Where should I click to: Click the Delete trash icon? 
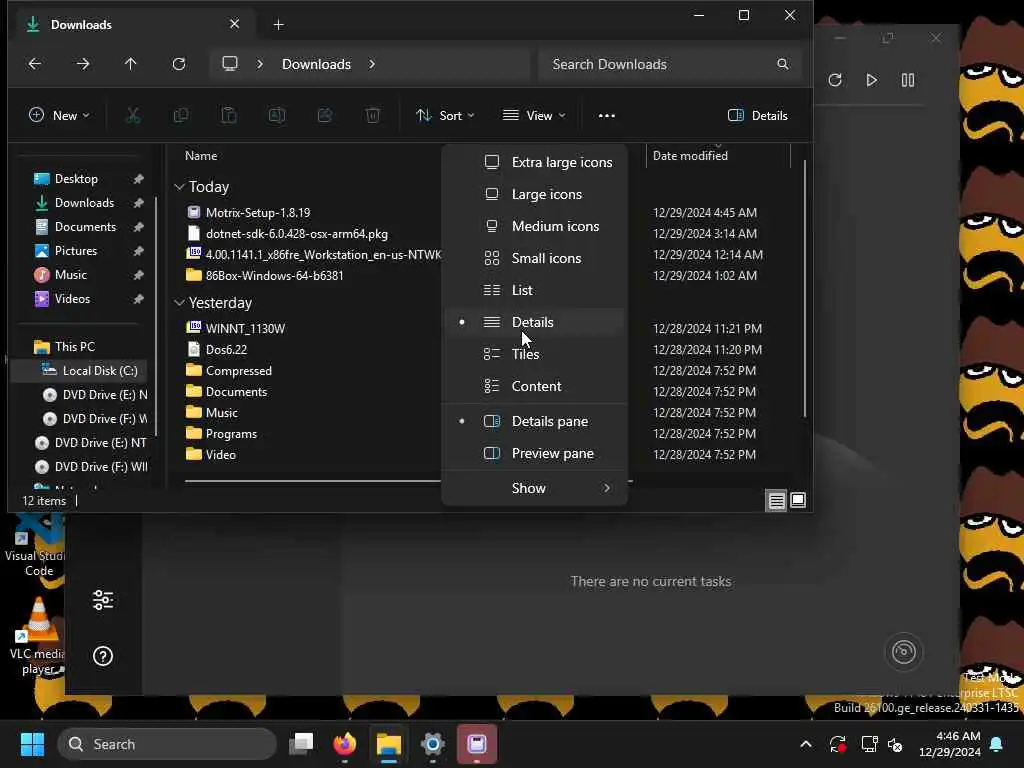(x=373, y=116)
